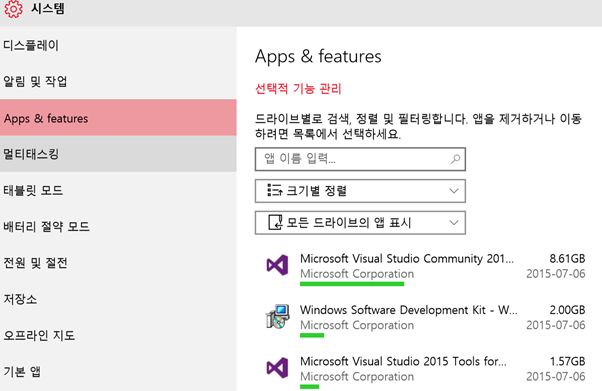The image size is (602, 391).
Task: Click the red Settings gear icon
Action: [13, 8]
